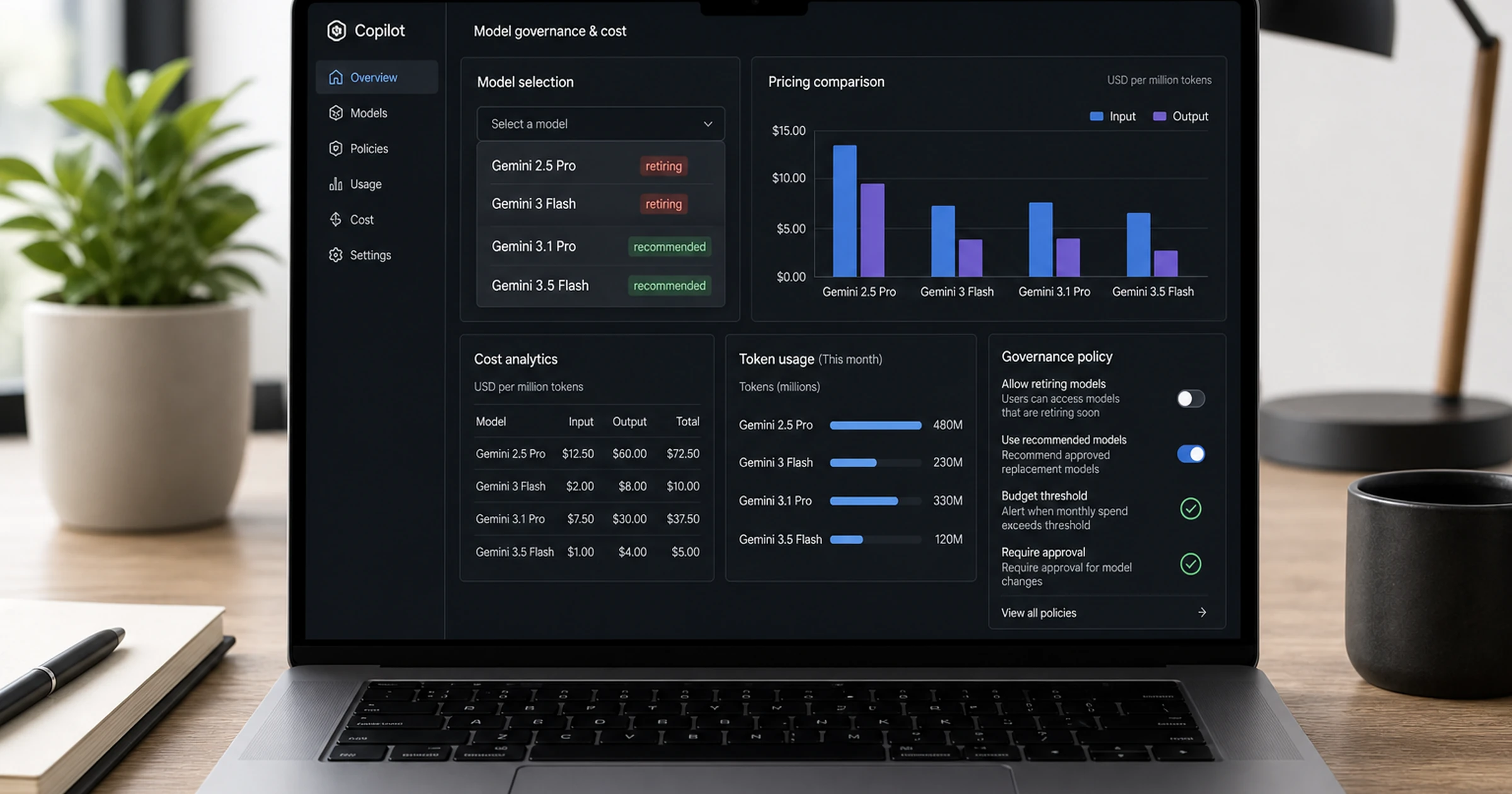Open Settings in the sidebar
This screenshot has width=1512, height=794.
(377, 255)
